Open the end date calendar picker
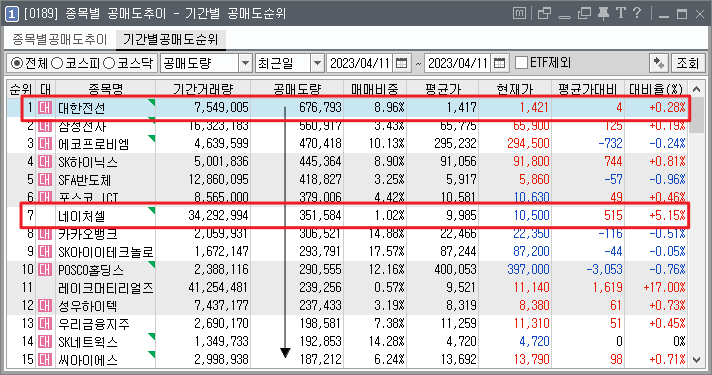 499,63
